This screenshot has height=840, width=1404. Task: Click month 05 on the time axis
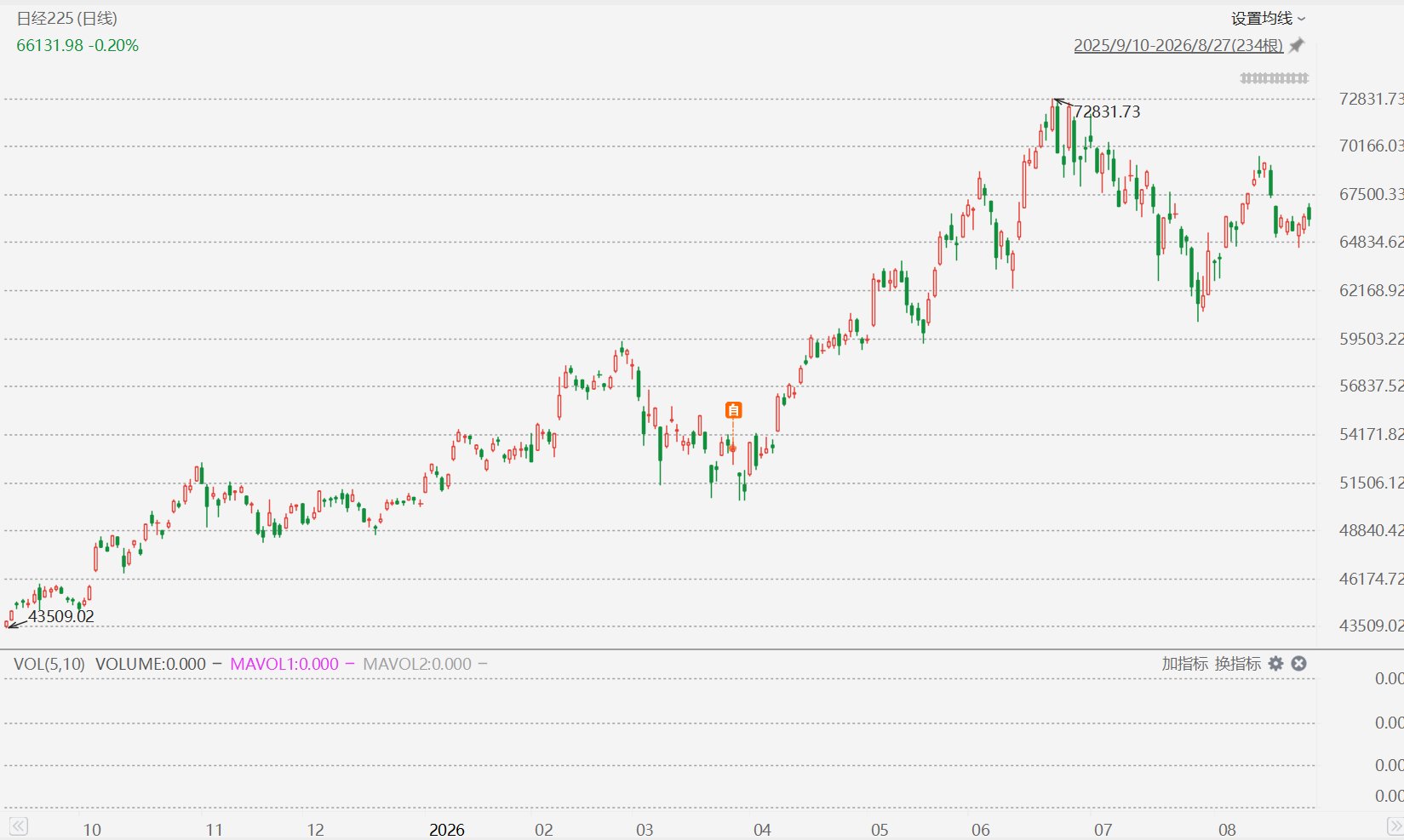pos(880,830)
